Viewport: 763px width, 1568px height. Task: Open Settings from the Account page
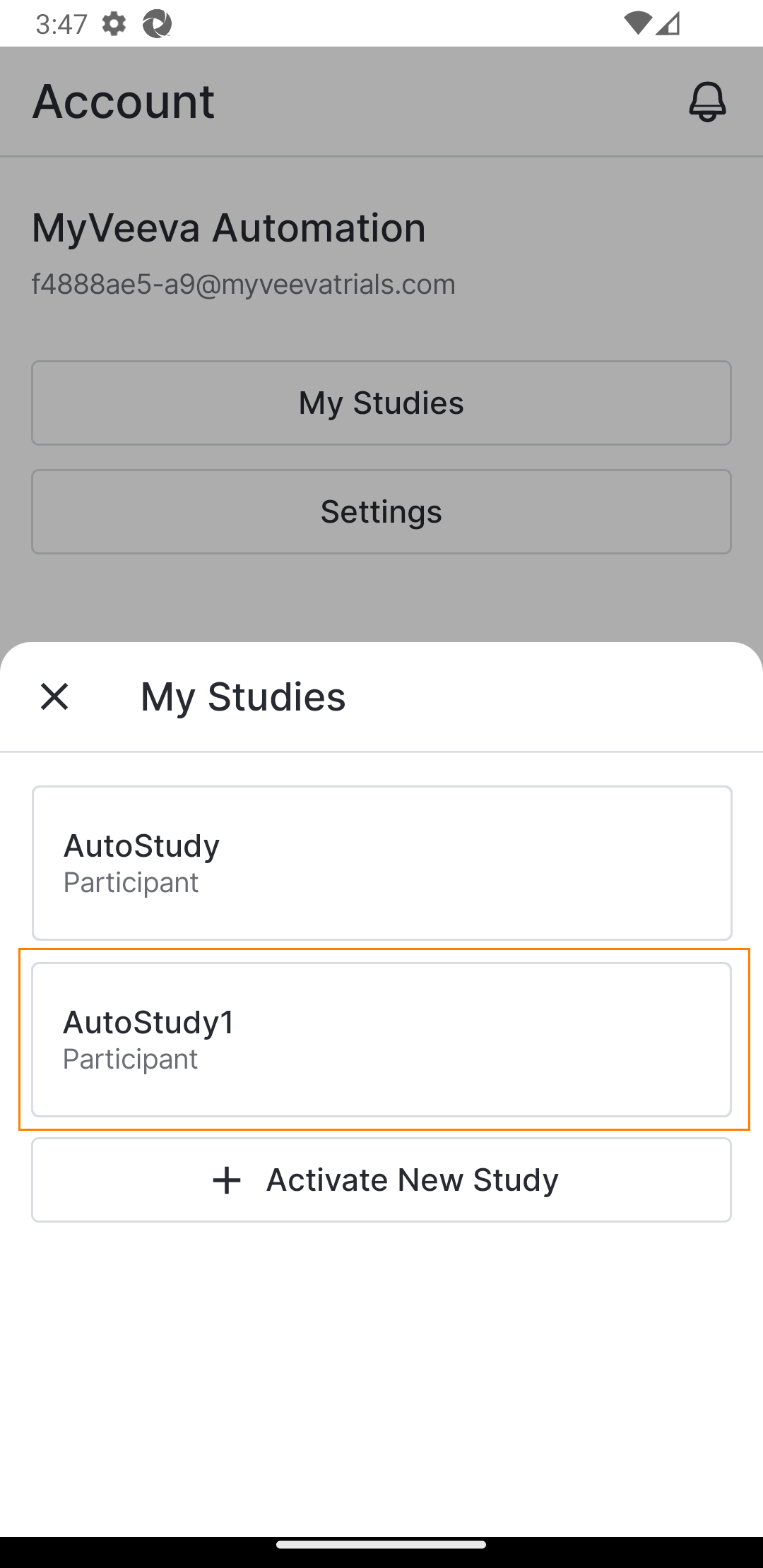381,512
